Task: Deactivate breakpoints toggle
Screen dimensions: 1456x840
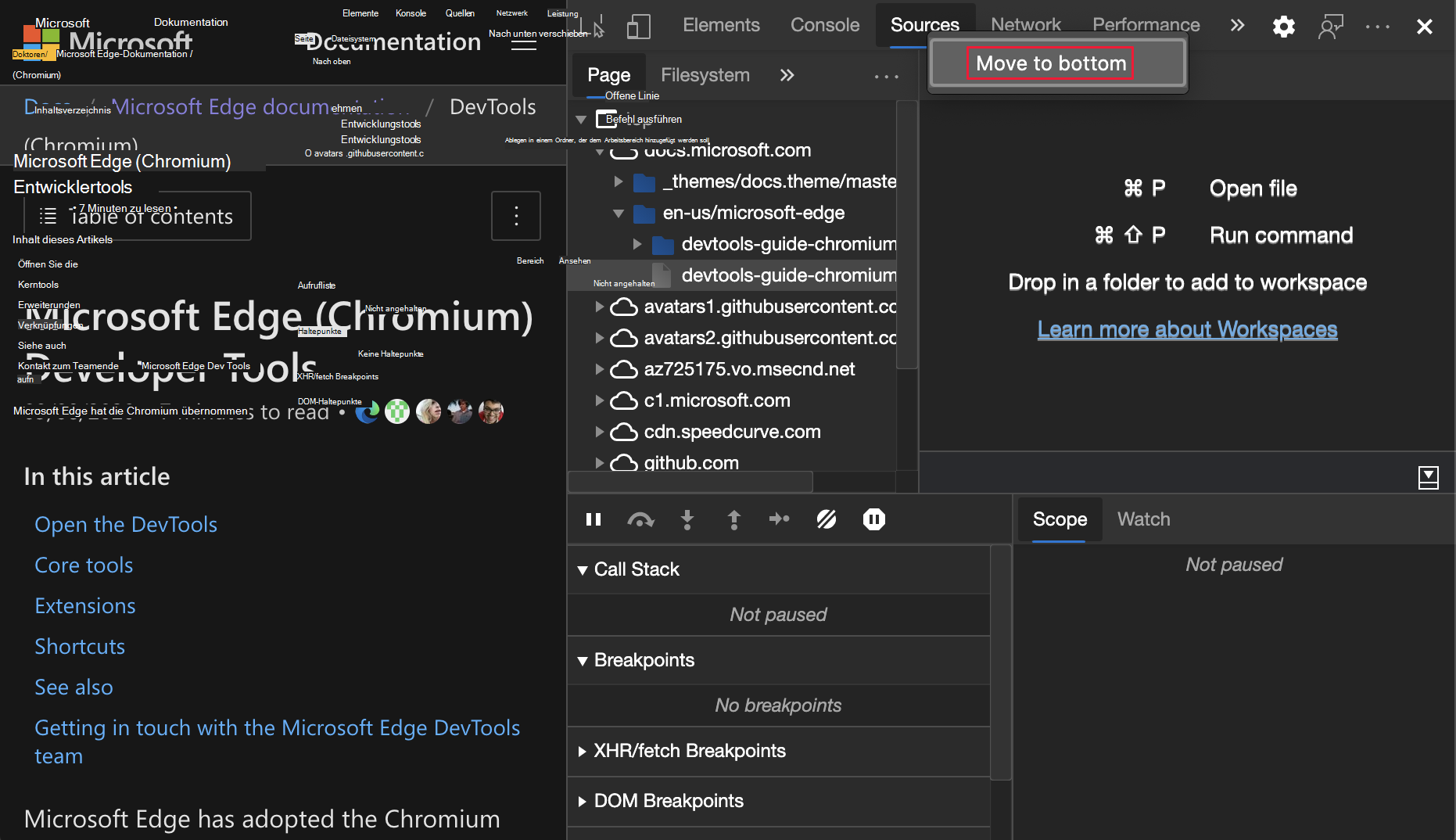Action: pyautogui.click(x=827, y=519)
